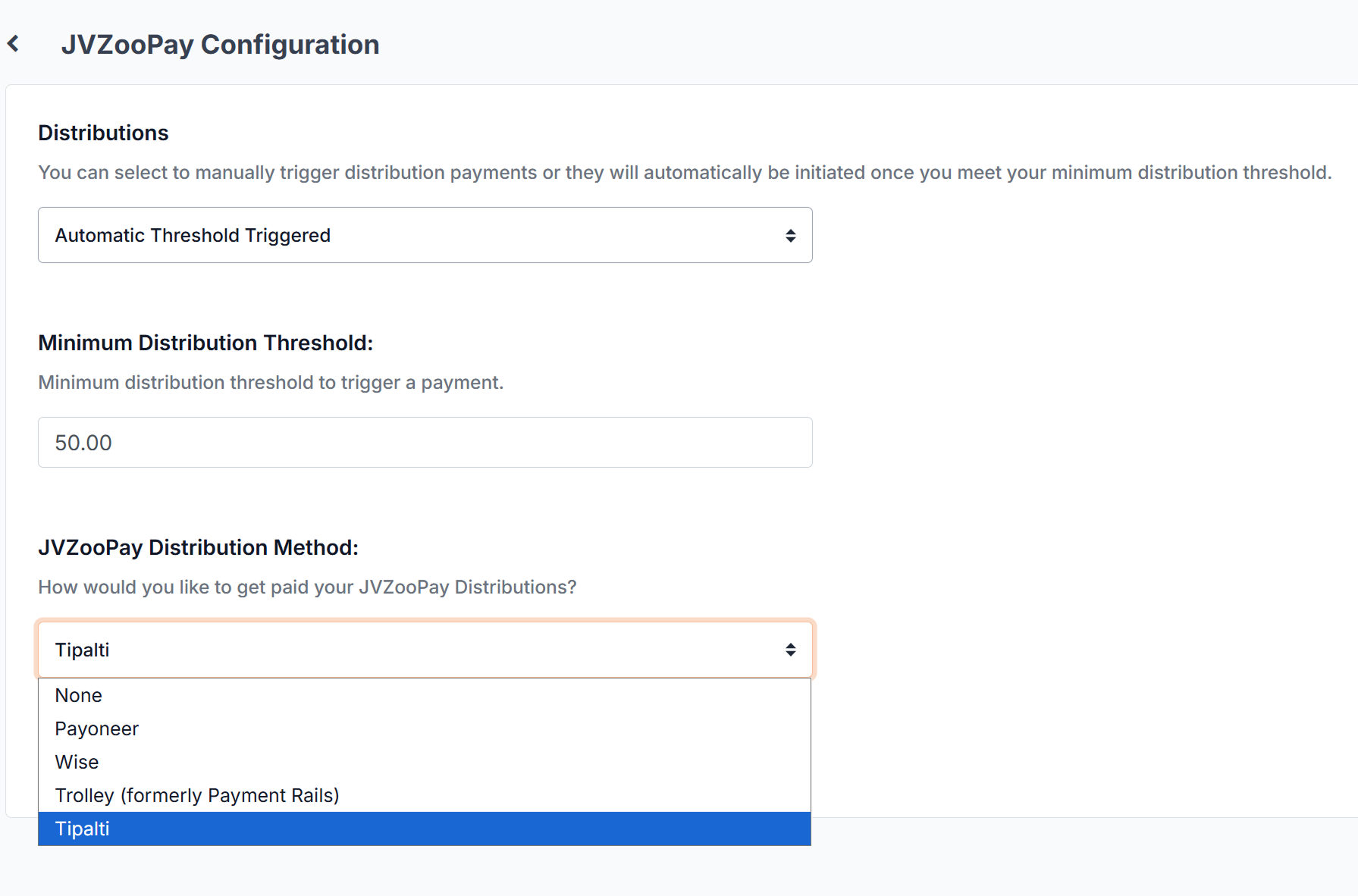Image resolution: width=1358 pixels, height=896 pixels.
Task: Click the Distribution Method dropdown arrow icon
Action: [x=790, y=650]
